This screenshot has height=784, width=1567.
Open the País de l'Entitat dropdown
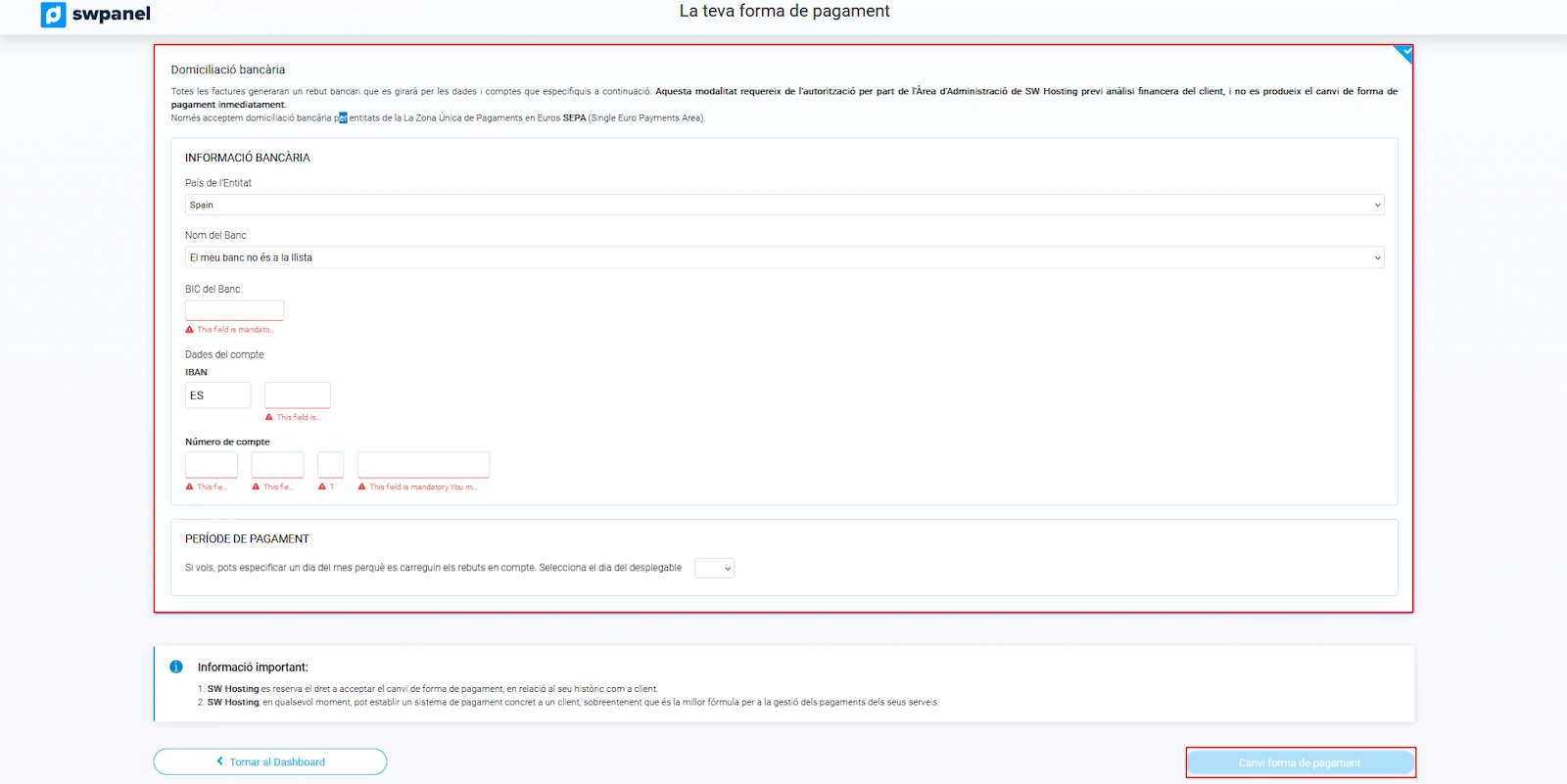coord(783,205)
